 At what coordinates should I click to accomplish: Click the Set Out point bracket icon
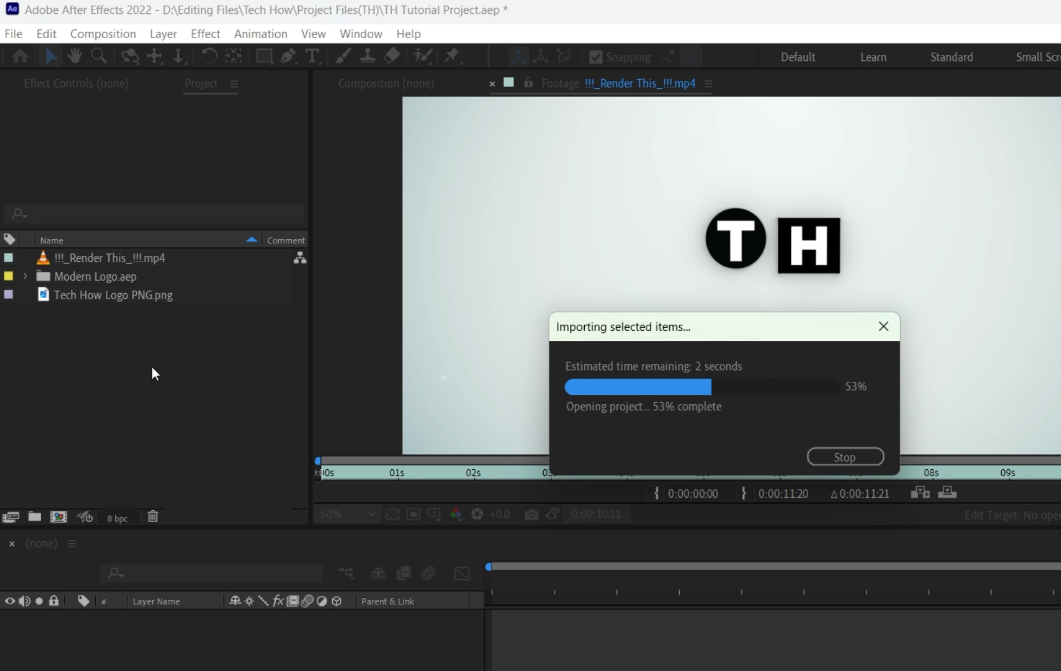tap(743, 493)
